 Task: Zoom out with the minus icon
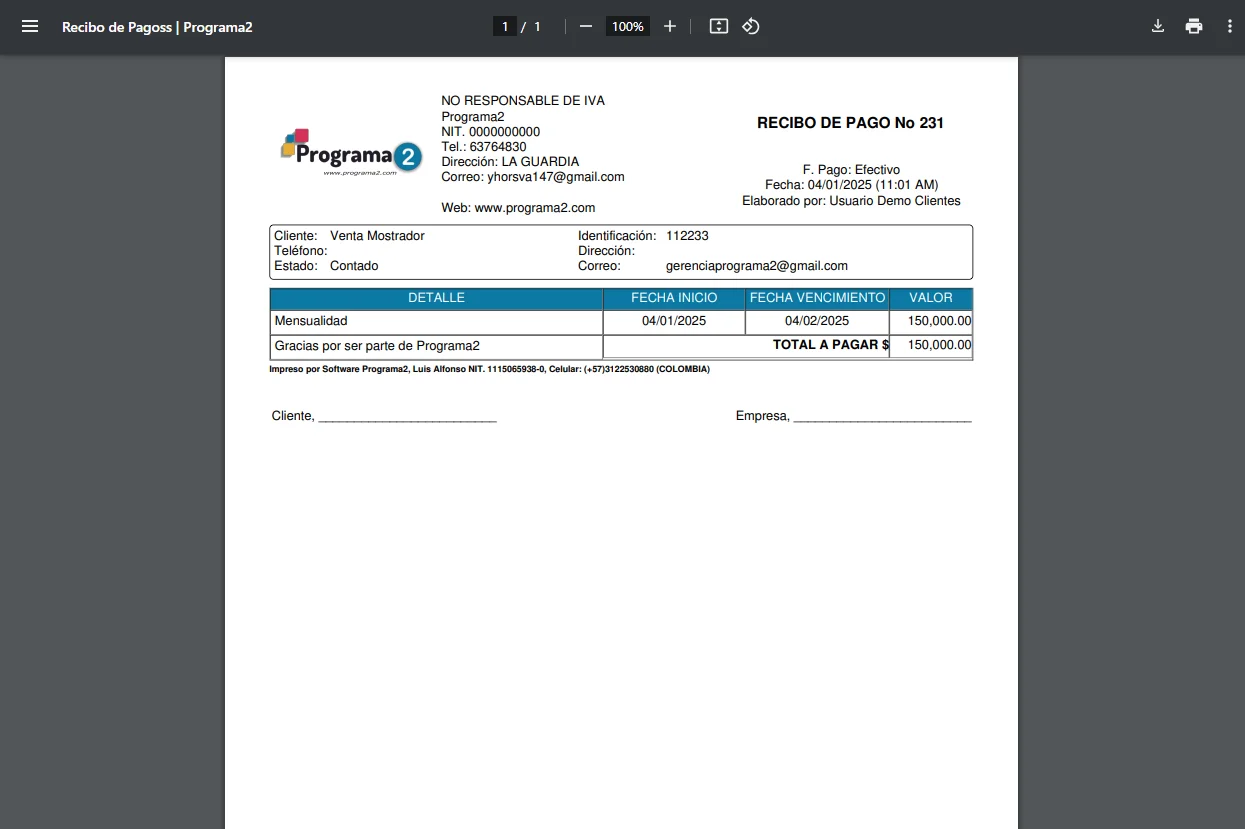(586, 27)
